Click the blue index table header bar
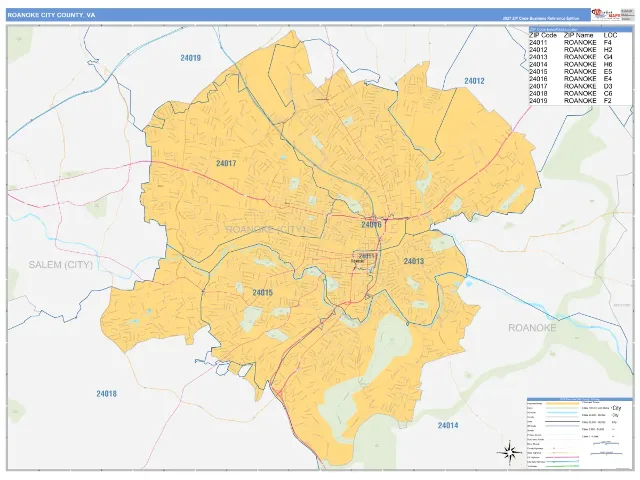 point(580,29)
